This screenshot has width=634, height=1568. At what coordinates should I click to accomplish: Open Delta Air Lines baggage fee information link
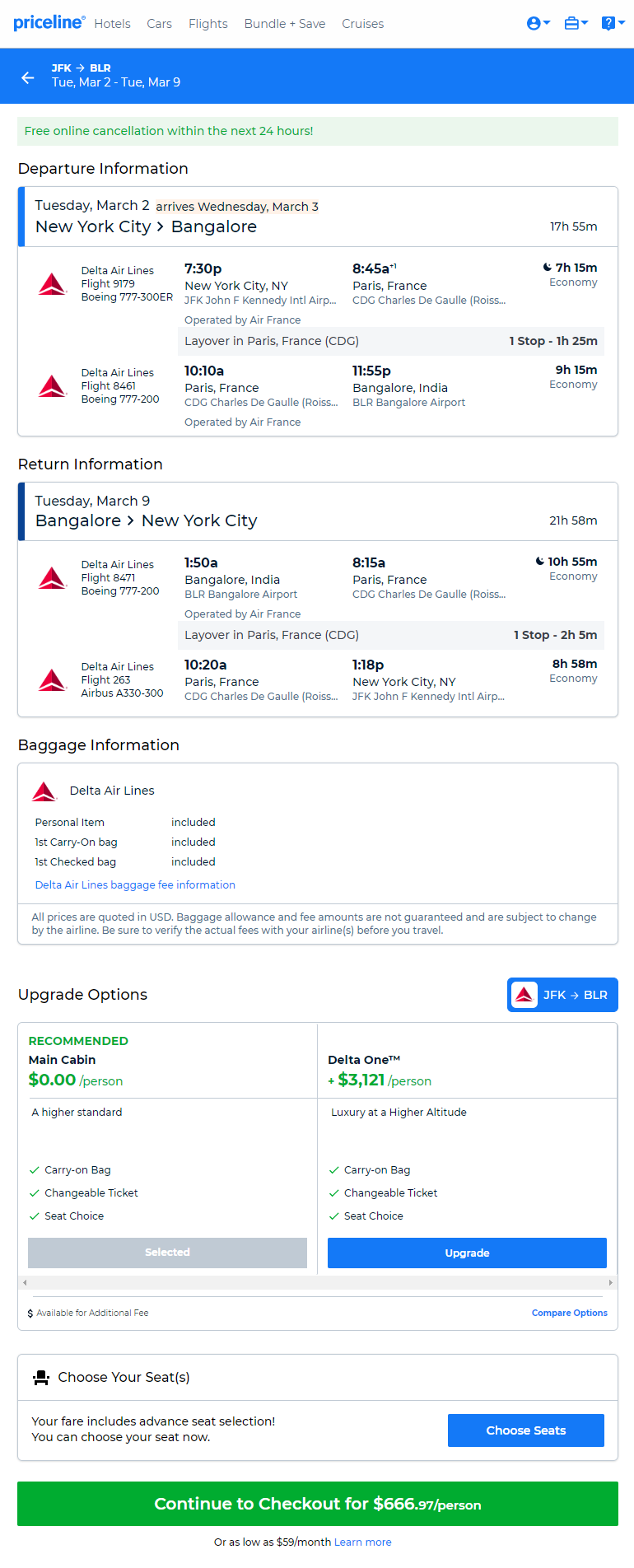point(135,884)
